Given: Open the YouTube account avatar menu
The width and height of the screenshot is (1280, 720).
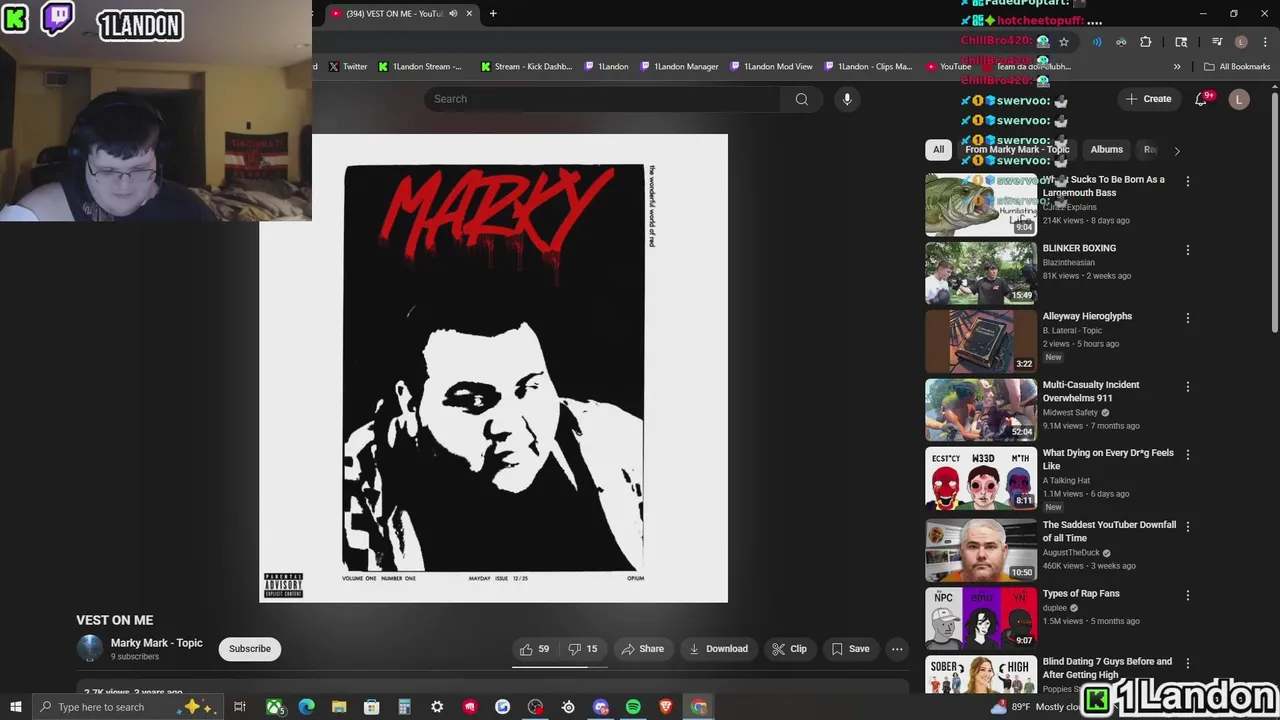Looking at the screenshot, I should point(1239,99).
